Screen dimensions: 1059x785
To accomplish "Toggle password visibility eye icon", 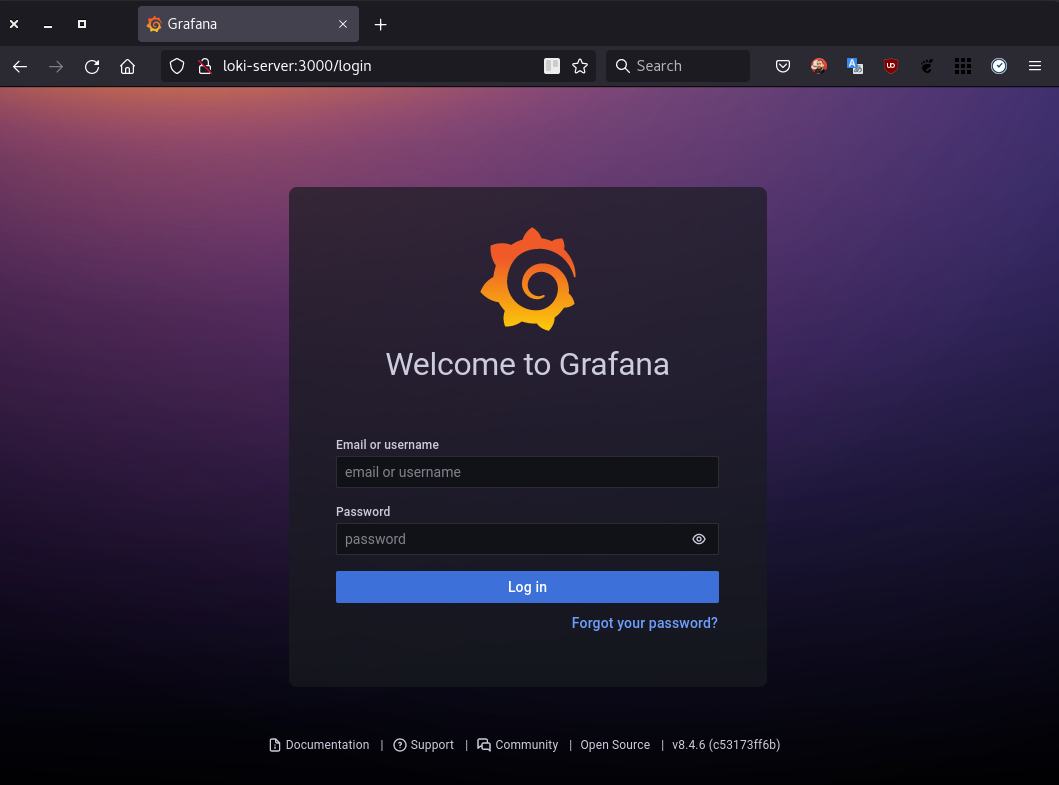I will pos(699,539).
